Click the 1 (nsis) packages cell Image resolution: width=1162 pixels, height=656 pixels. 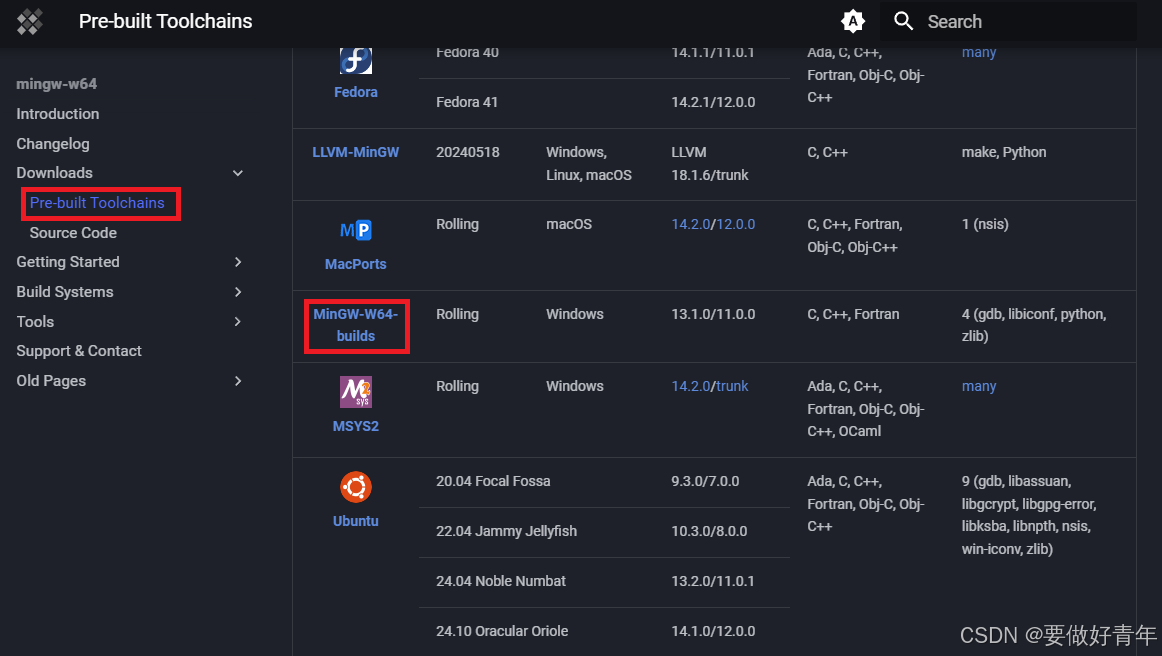pyautogui.click(x=985, y=224)
